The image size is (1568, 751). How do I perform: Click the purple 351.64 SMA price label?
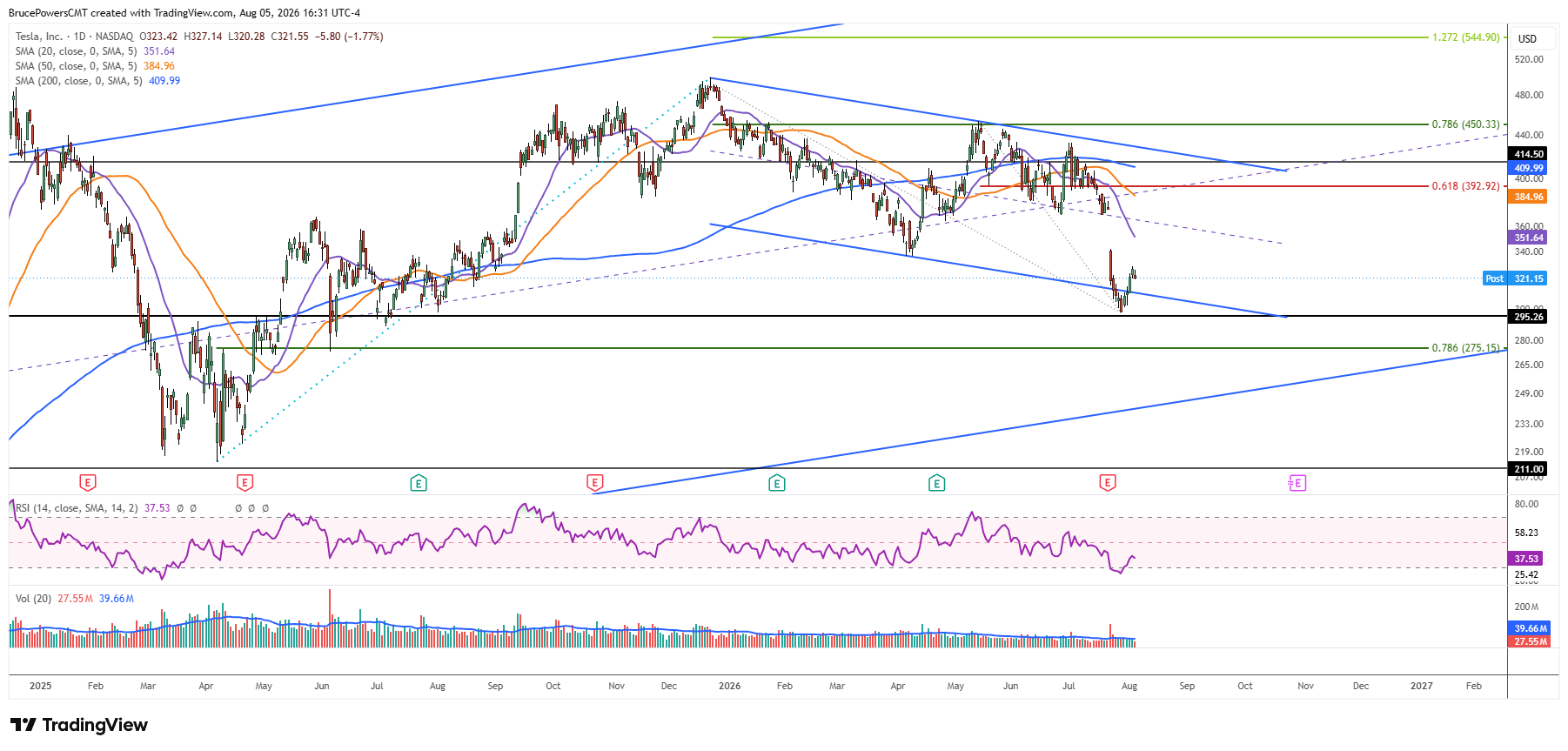1528,238
